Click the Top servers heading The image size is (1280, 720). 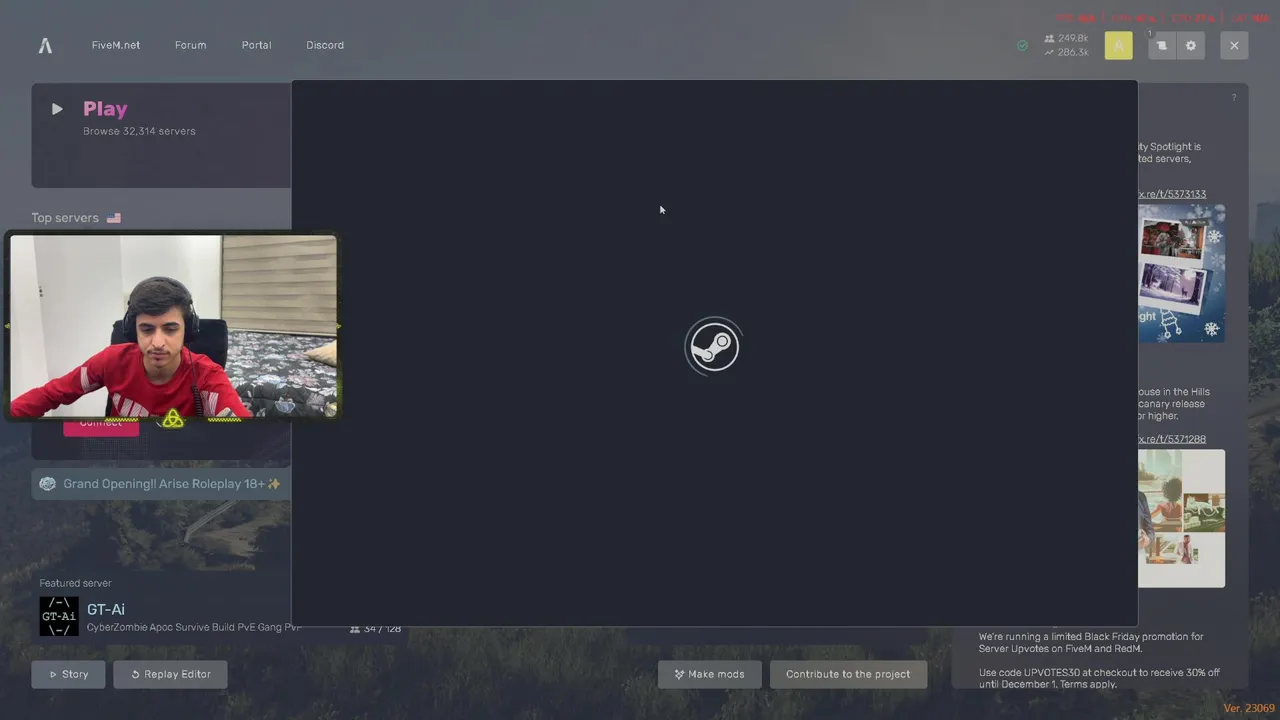65,218
